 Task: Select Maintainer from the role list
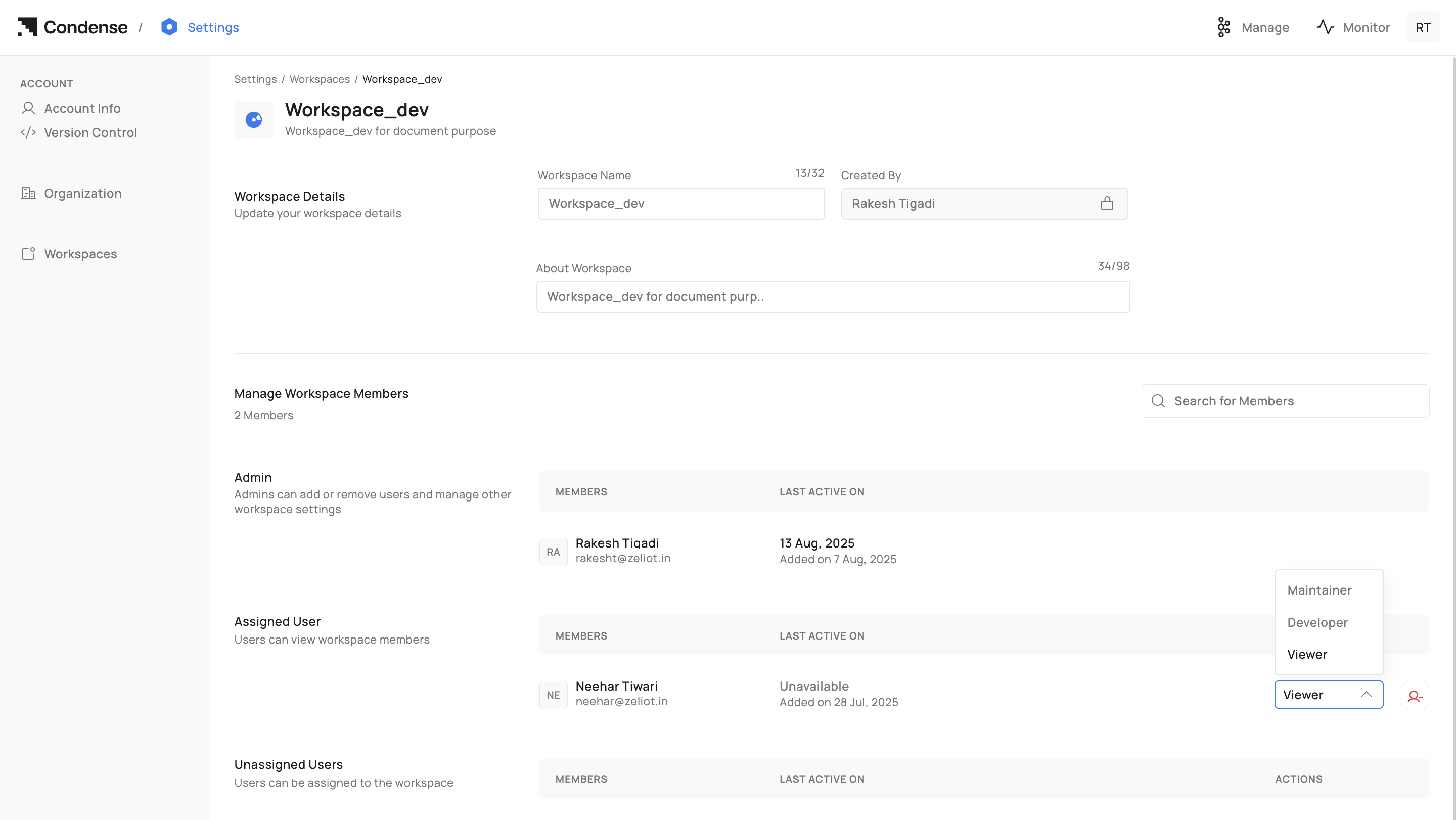pos(1319,590)
